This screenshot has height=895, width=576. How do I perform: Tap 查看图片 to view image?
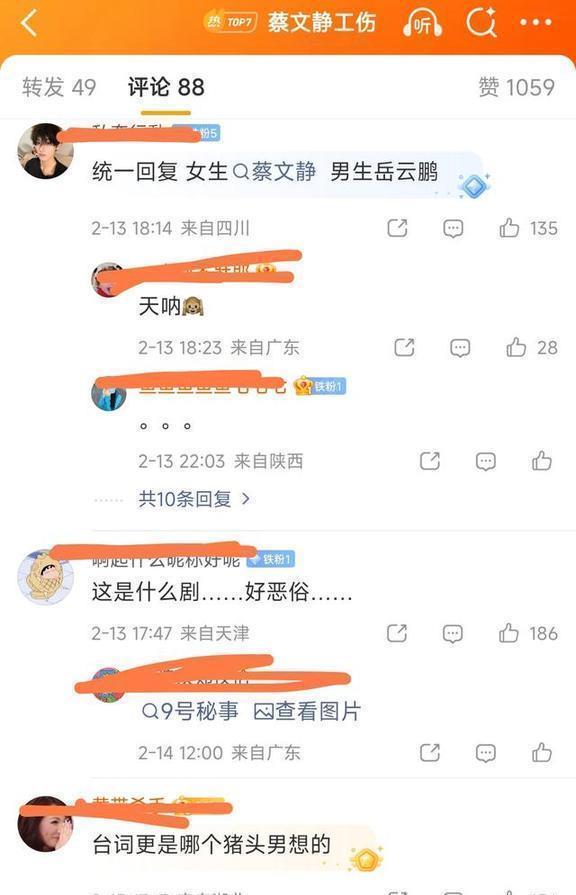[x=307, y=711]
